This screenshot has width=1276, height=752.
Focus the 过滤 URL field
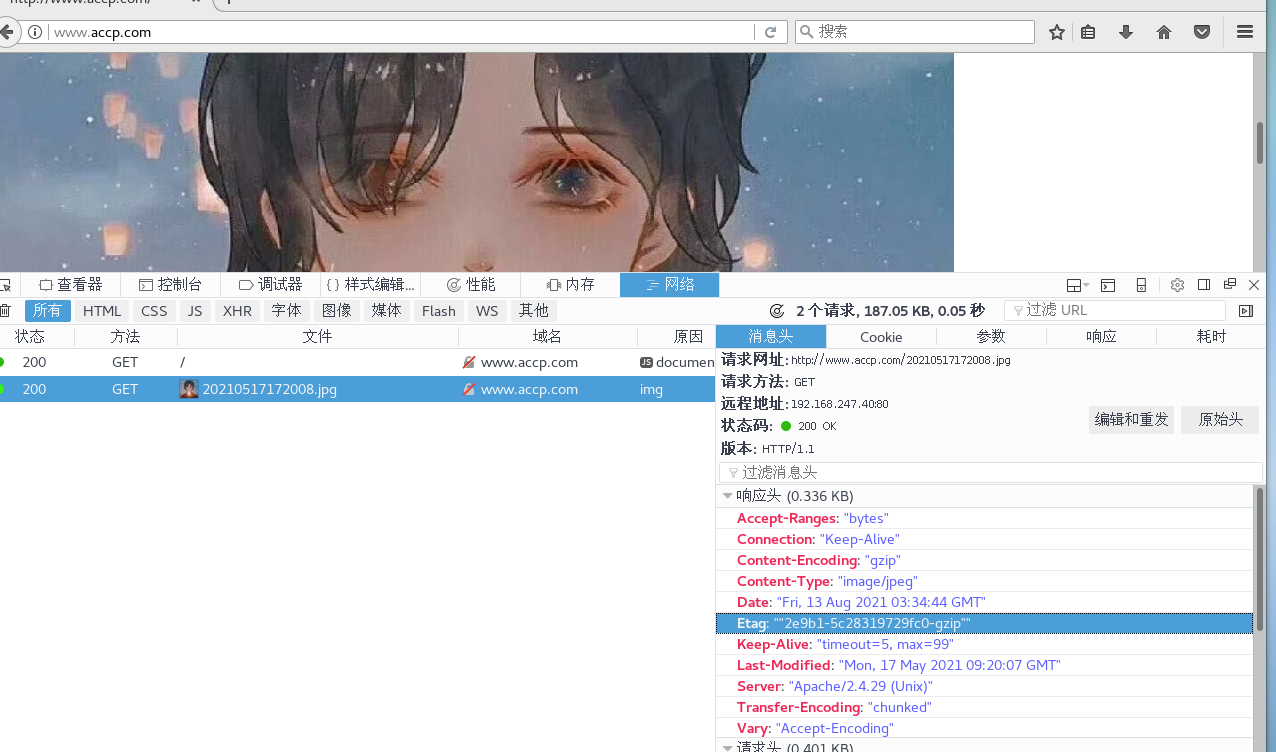point(1115,311)
